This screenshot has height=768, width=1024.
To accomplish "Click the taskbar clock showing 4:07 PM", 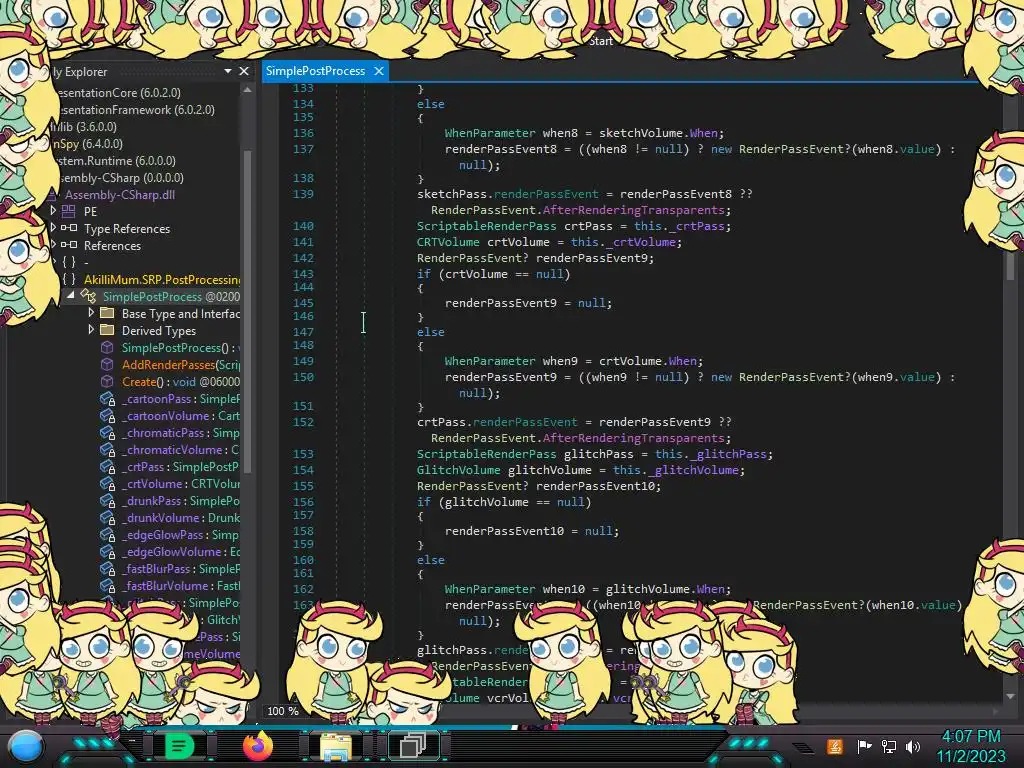I will coord(971,736).
